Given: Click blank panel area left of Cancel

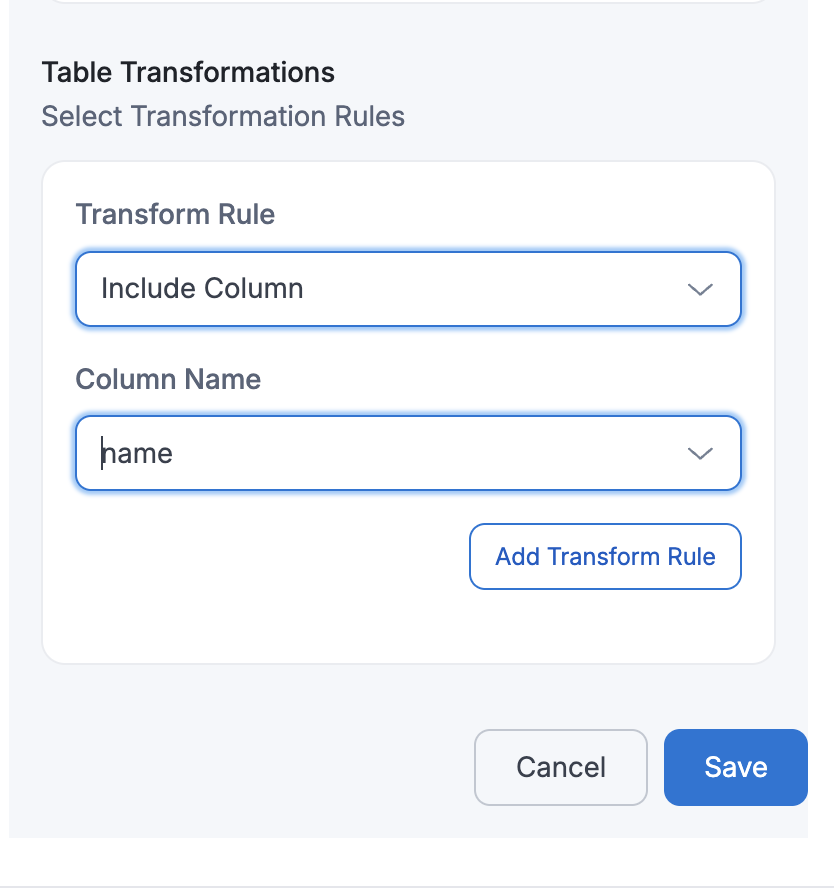Looking at the screenshot, I should [250, 767].
